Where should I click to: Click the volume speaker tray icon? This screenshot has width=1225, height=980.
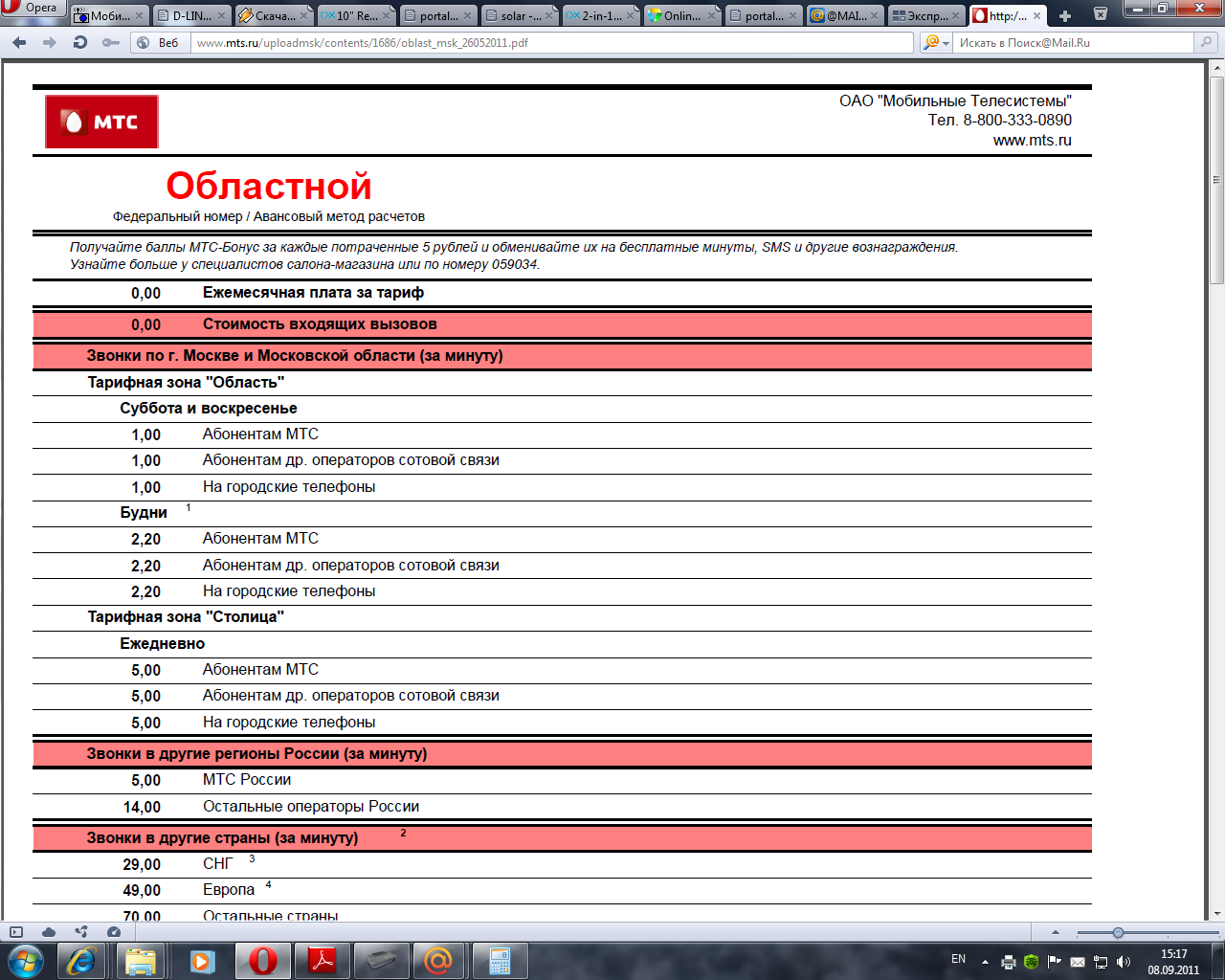1124,962
